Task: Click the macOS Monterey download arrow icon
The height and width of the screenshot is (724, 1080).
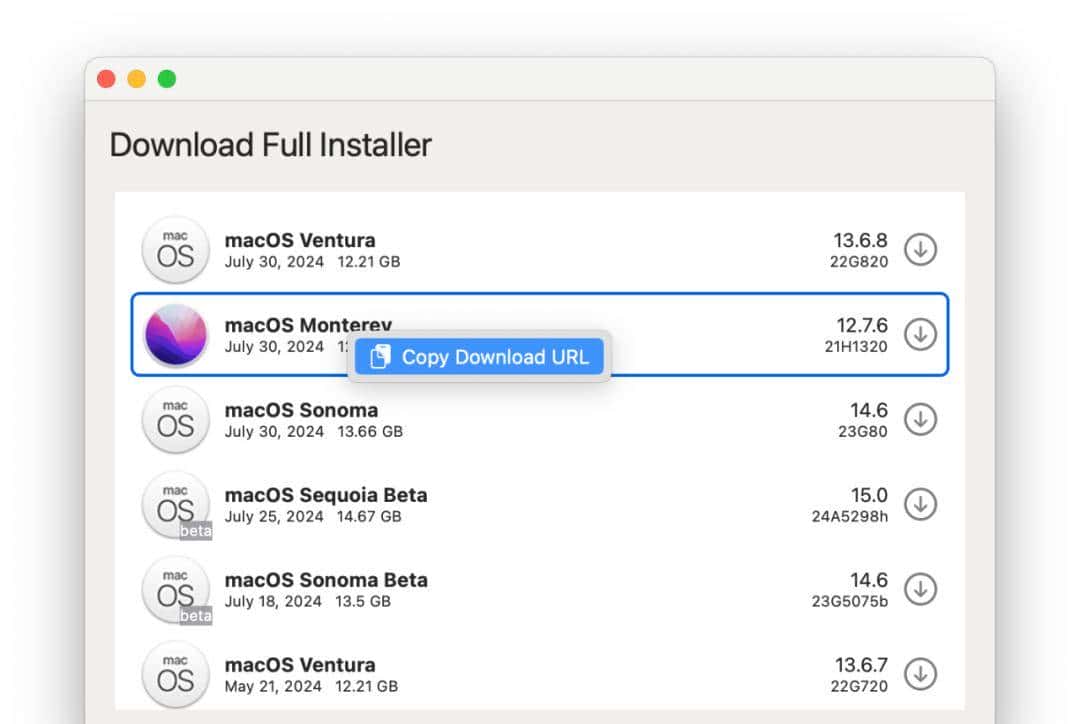Action: click(920, 335)
